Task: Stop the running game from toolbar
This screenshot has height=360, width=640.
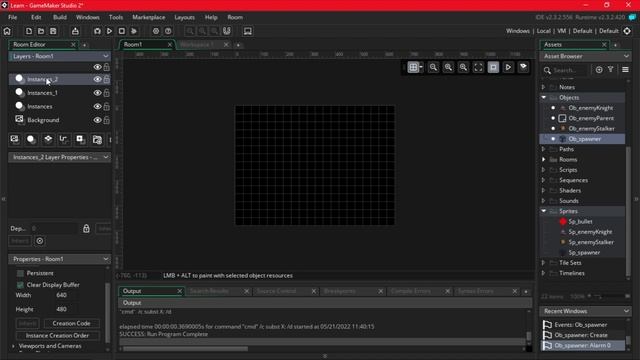Action: [x=122, y=31]
